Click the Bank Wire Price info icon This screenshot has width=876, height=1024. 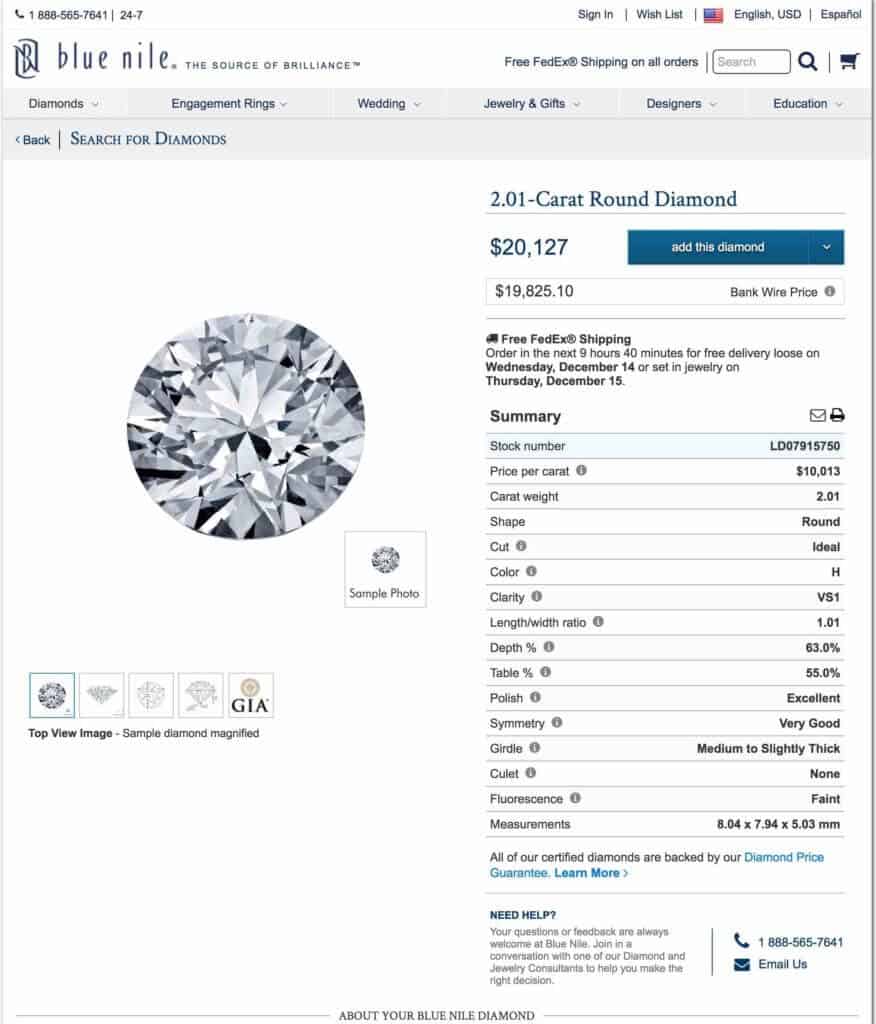pos(830,291)
